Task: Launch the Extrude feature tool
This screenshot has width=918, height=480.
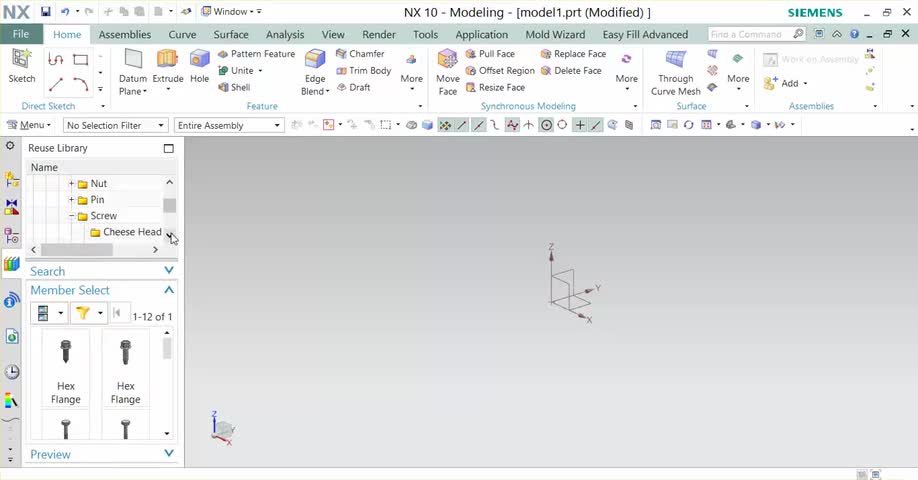Action: click(167, 66)
